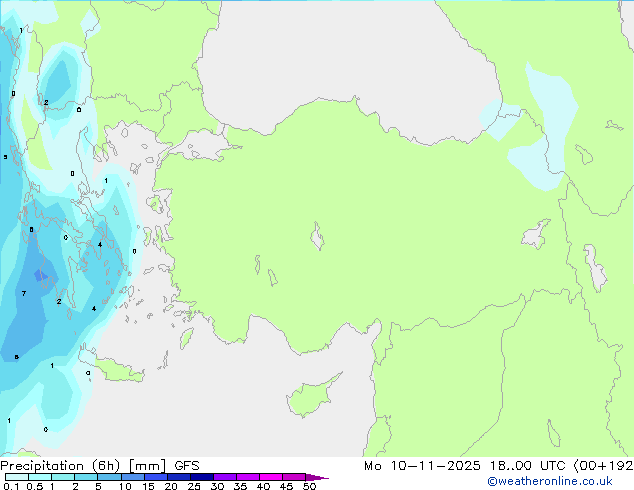Click the '[mm]' unit label
This screenshot has height=490, width=634.
[147, 466]
